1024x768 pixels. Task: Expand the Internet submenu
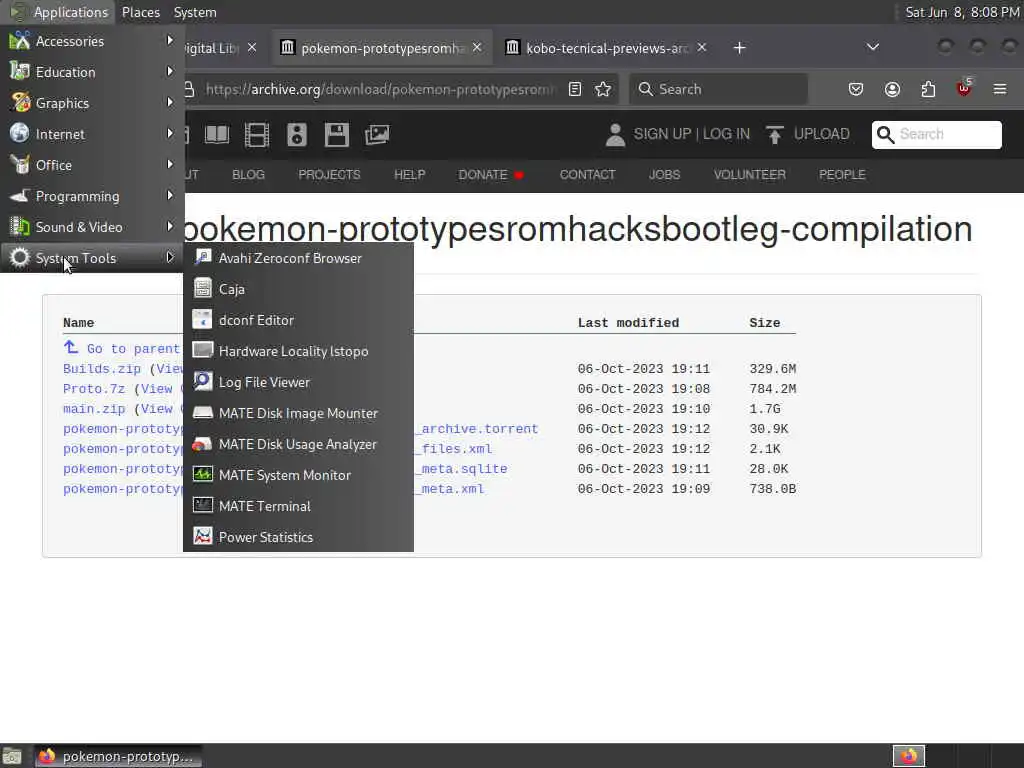[92, 134]
